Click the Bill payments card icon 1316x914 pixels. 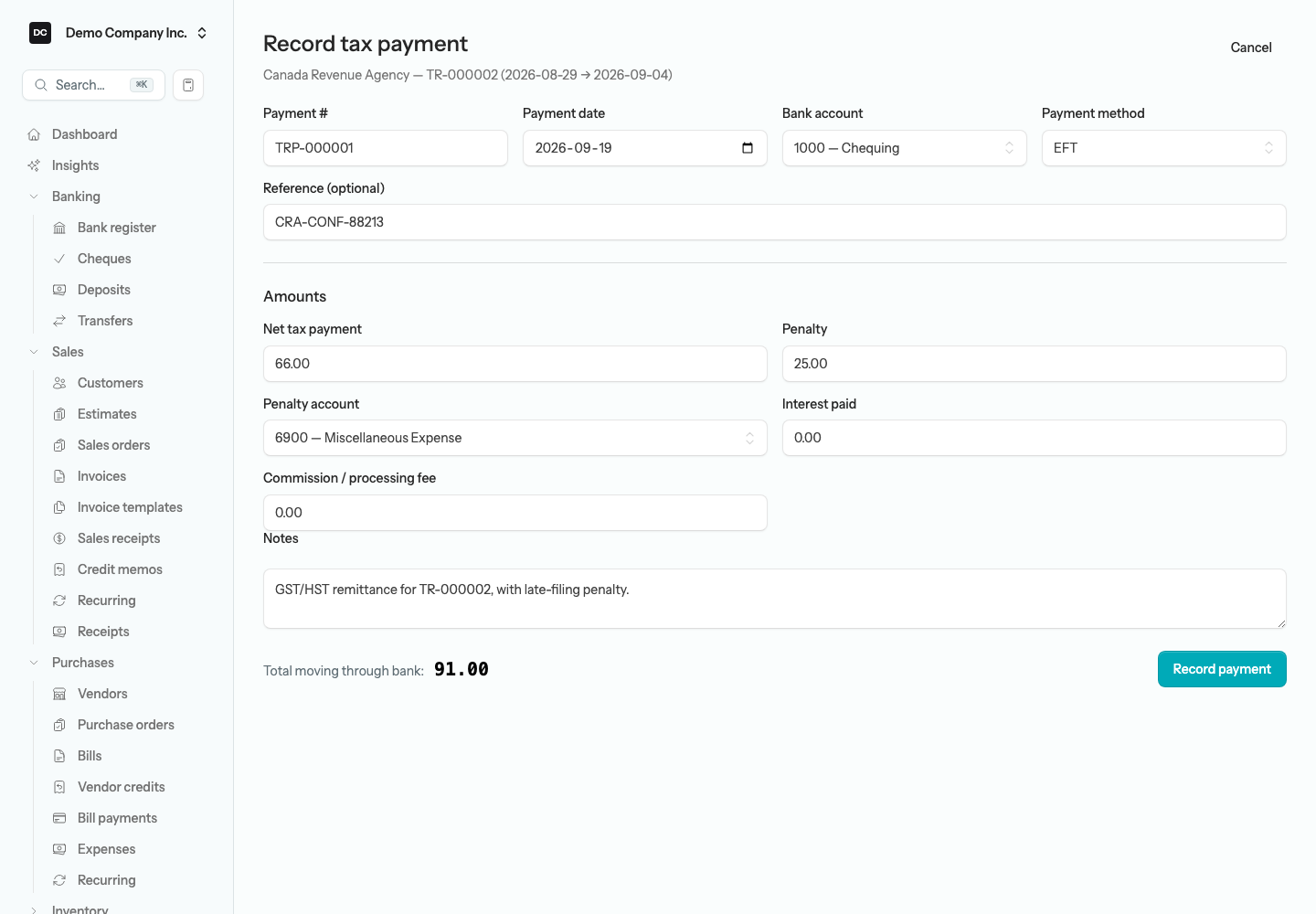tap(59, 818)
